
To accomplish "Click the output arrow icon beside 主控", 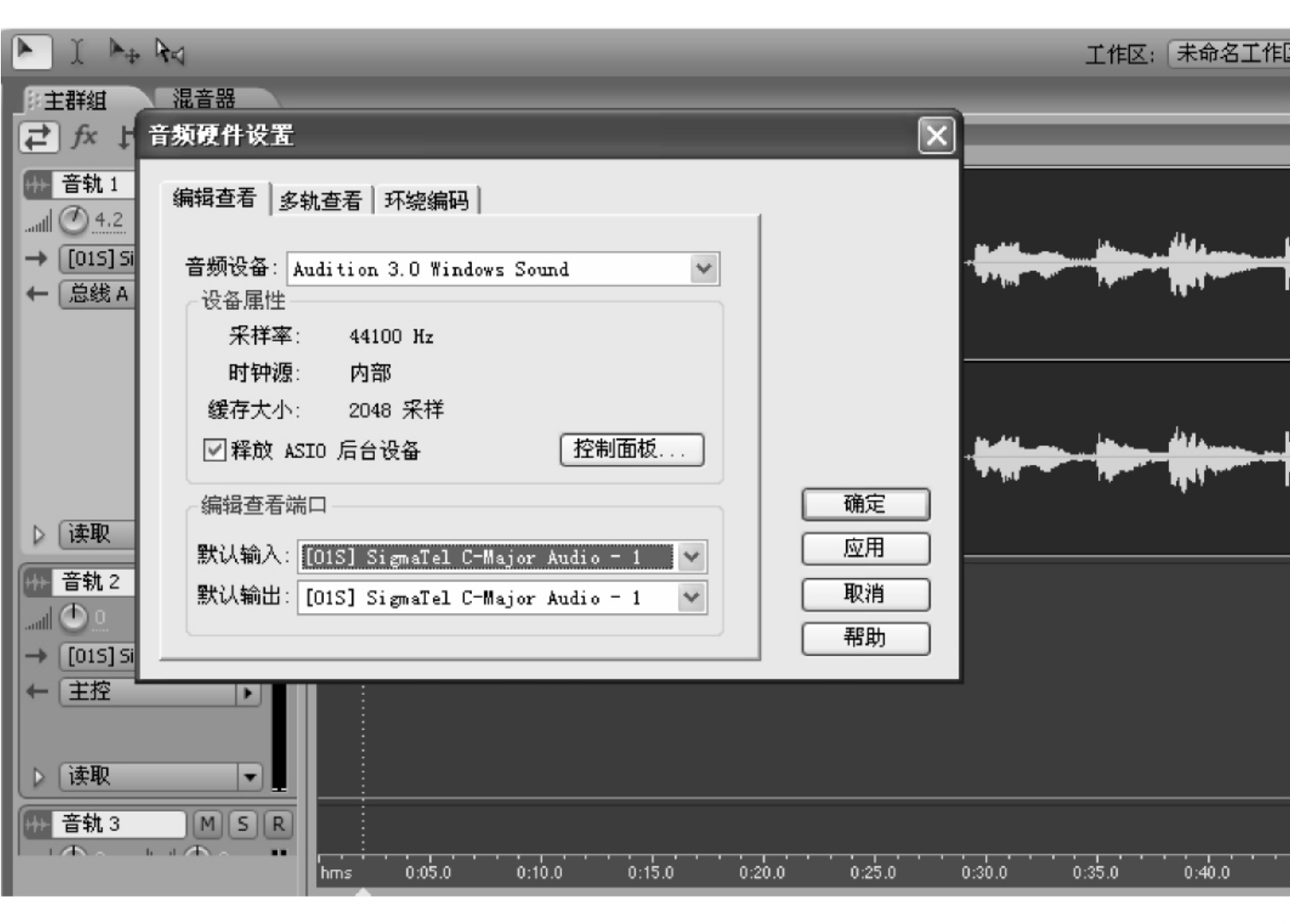I will point(36,692).
